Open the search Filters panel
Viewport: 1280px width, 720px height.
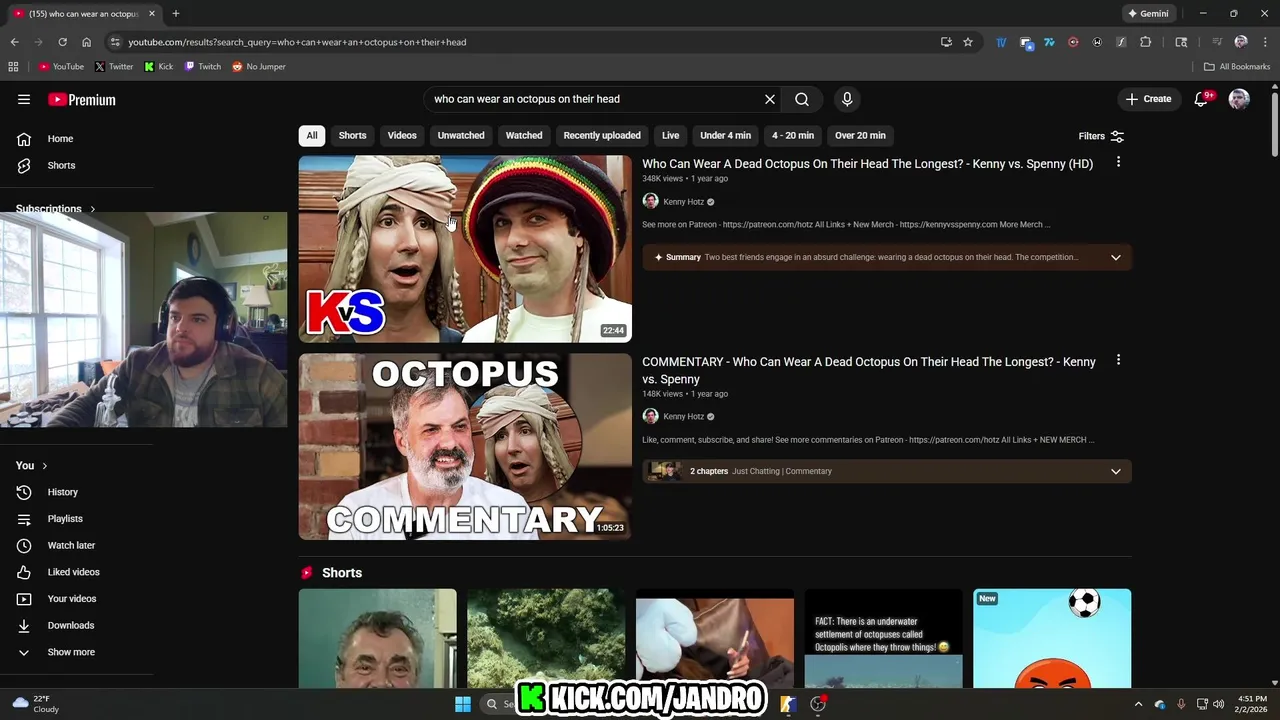click(x=1101, y=136)
